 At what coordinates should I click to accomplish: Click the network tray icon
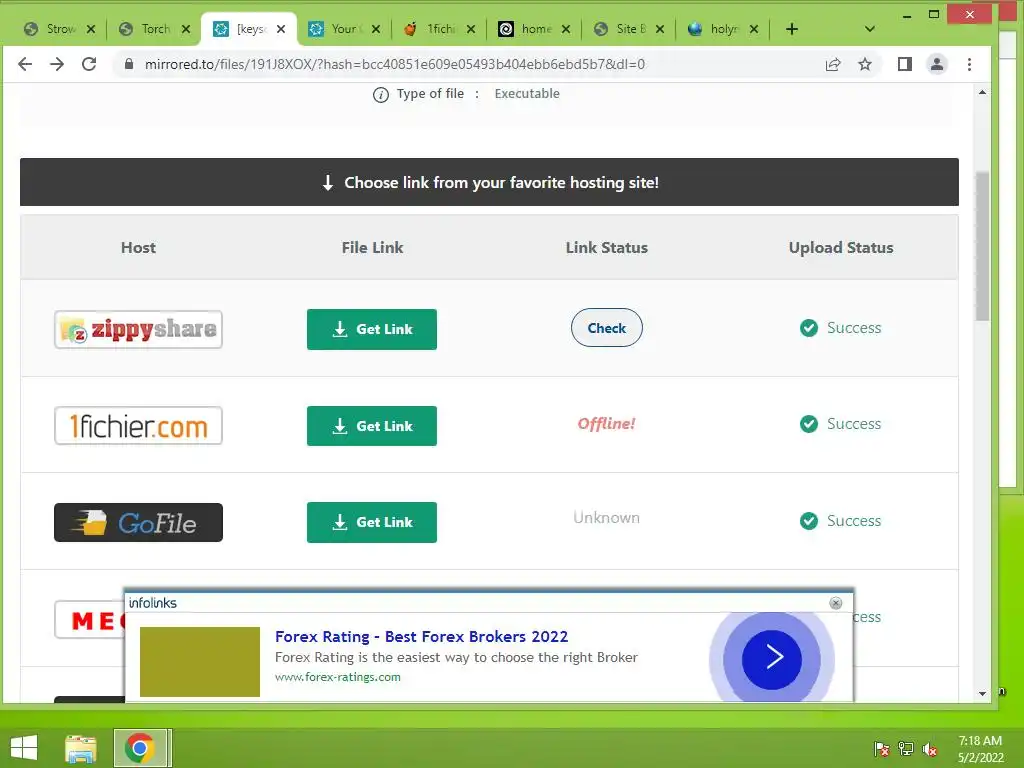click(906, 748)
